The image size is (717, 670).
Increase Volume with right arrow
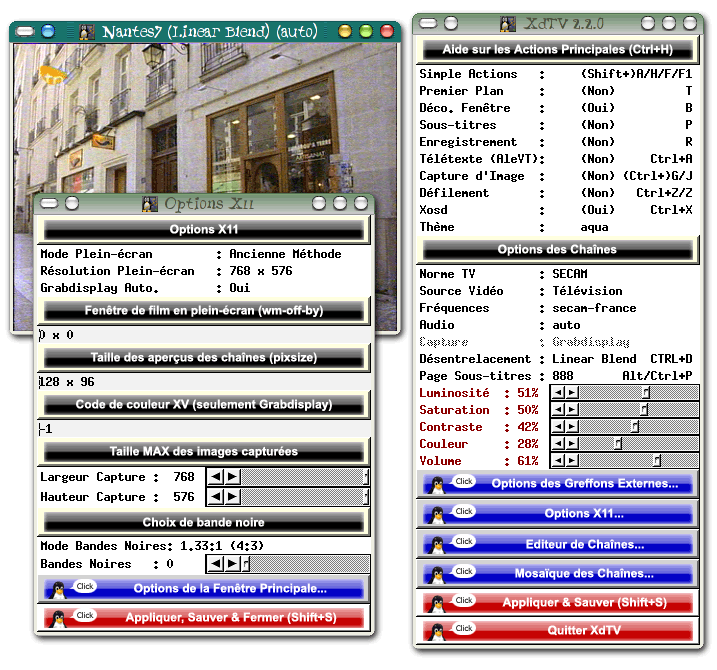[x=572, y=461]
